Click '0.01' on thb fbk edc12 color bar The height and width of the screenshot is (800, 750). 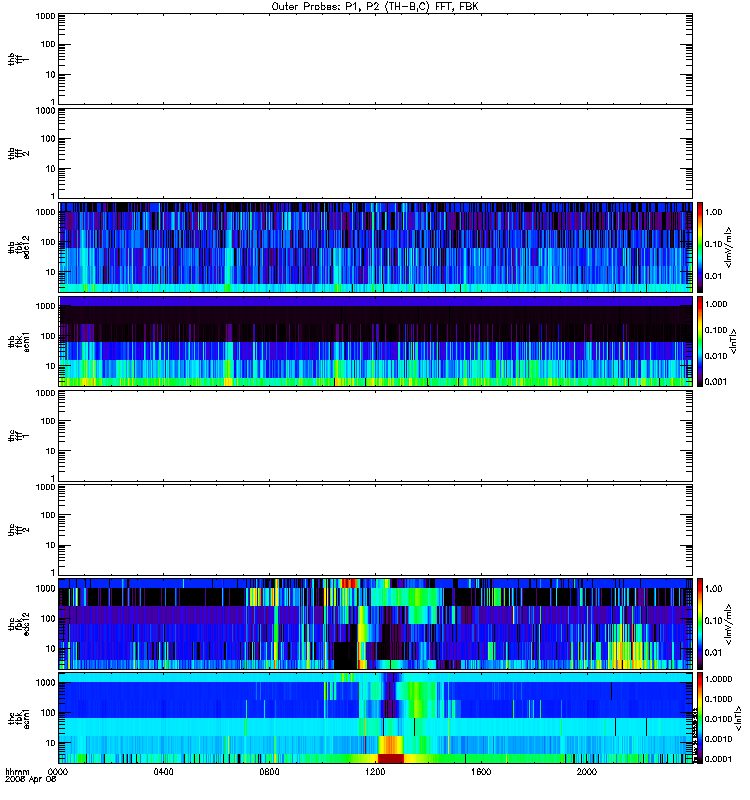[x=713, y=276]
